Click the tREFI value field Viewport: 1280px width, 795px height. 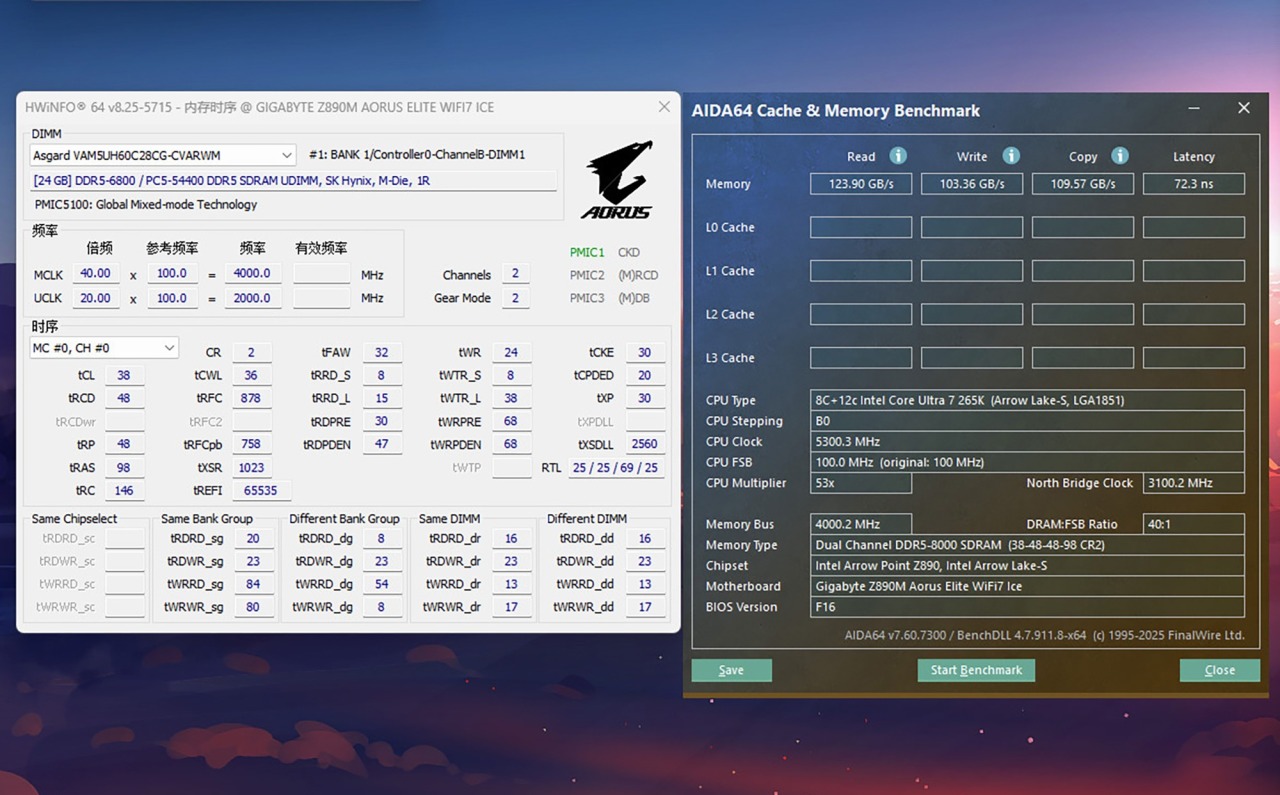click(x=261, y=491)
